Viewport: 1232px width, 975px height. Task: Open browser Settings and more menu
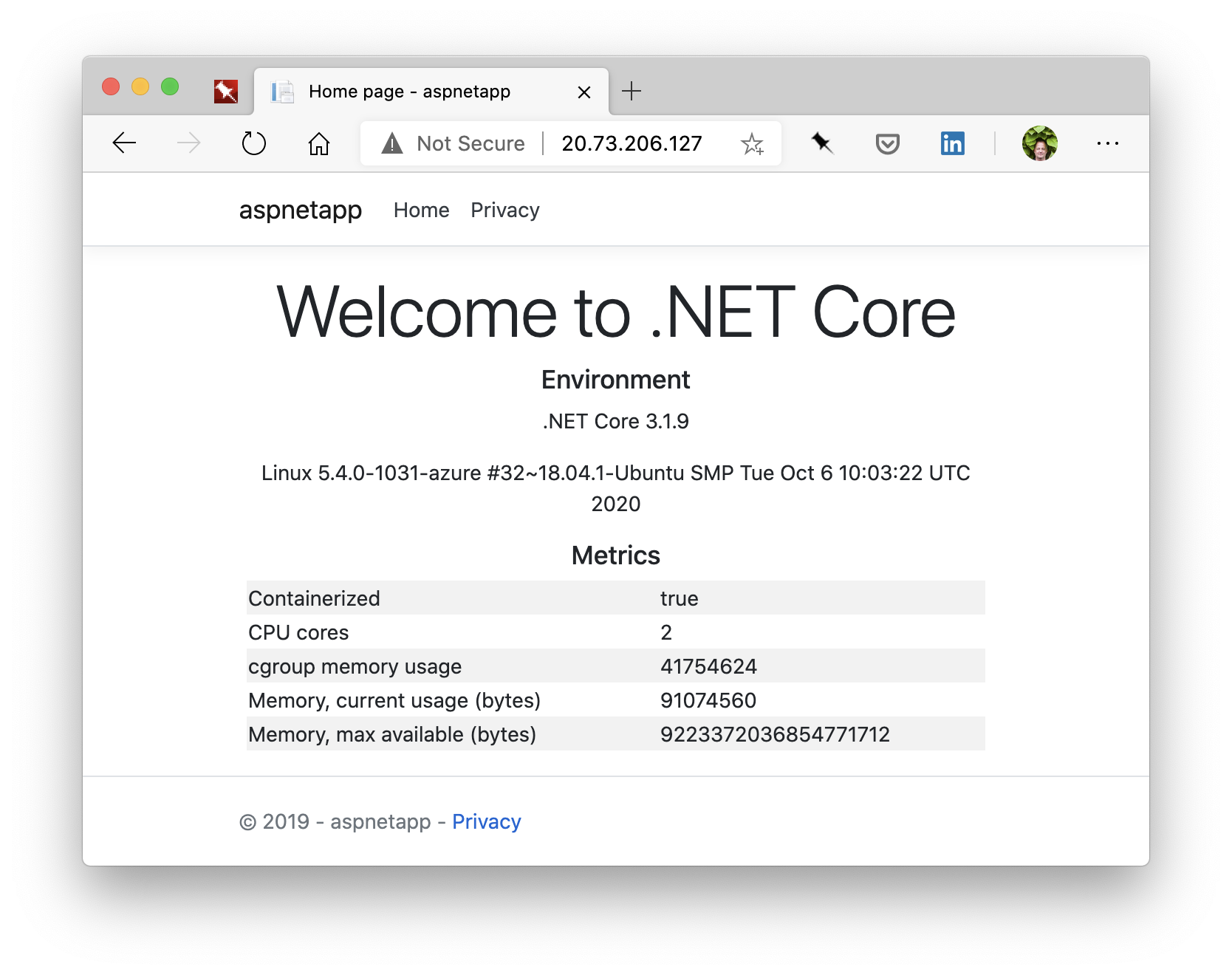tap(1108, 143)
